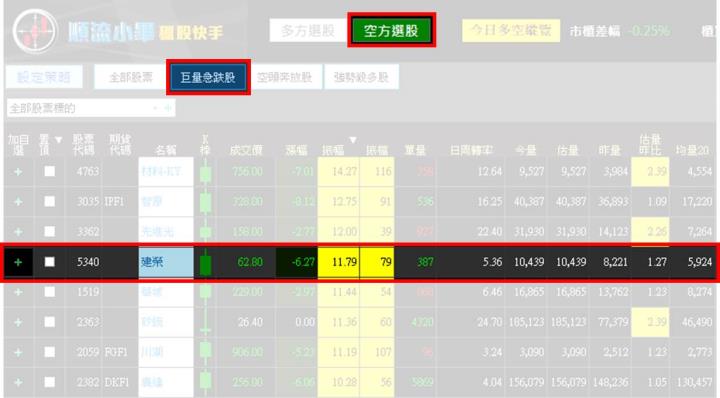Add stock 3363 to watchlist with plus
Viewport: 720px width, 398px height.
[x=18, y=322]
